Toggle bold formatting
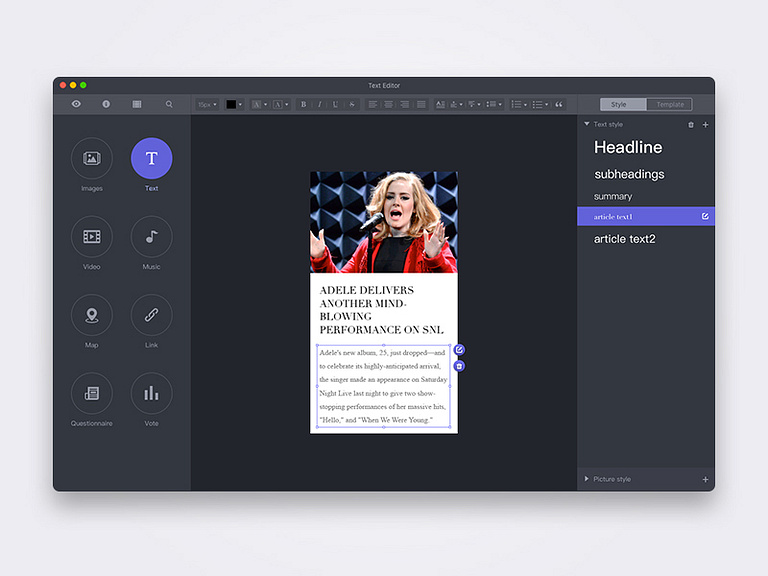The height and width of the screenshot is (576, 768). [304, 104]
